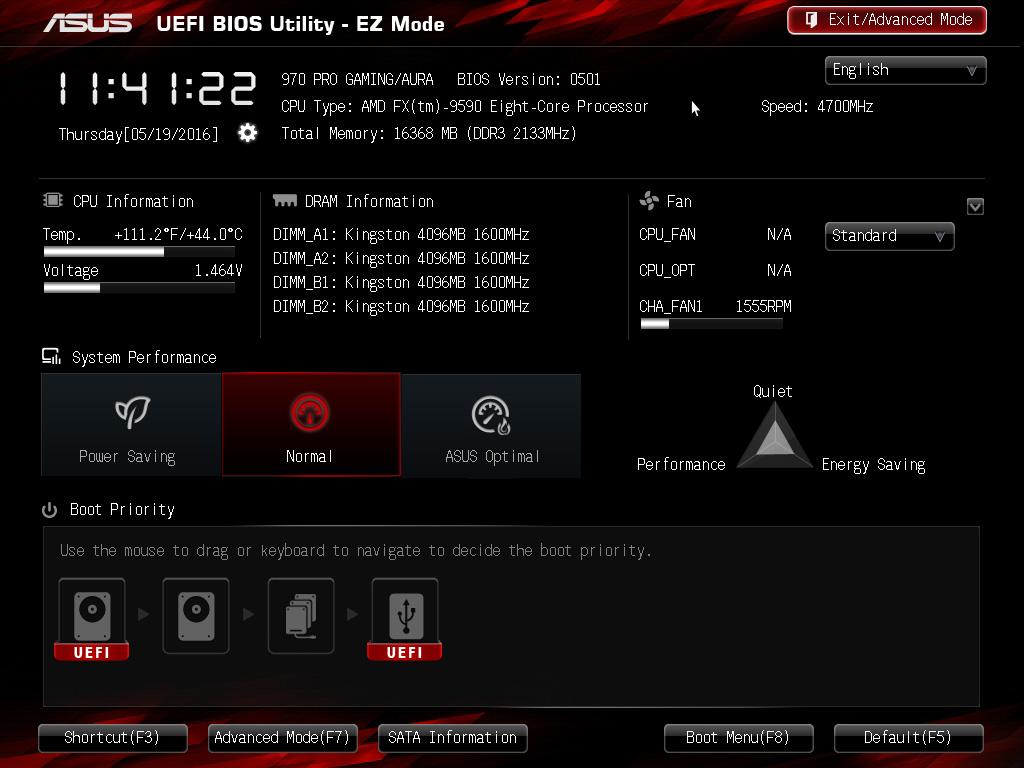This screenshot has height=768, width=1024.
Task: Select the ASUS Optimal gauge icon
Action: tap(490, 415)
